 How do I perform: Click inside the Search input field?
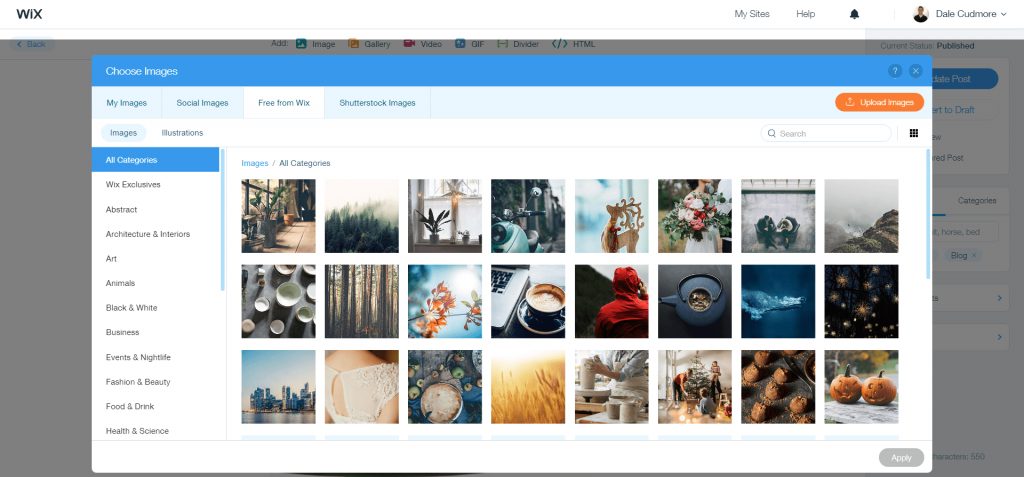tap(833, 133)
